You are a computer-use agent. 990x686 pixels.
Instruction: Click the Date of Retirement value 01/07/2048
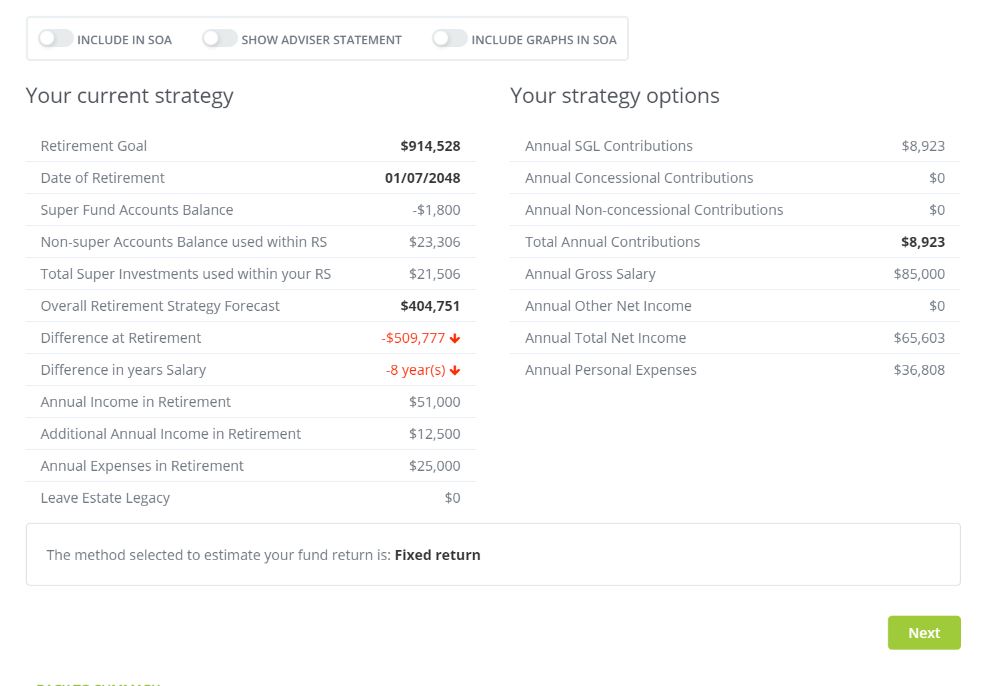[x=422, y=178]
